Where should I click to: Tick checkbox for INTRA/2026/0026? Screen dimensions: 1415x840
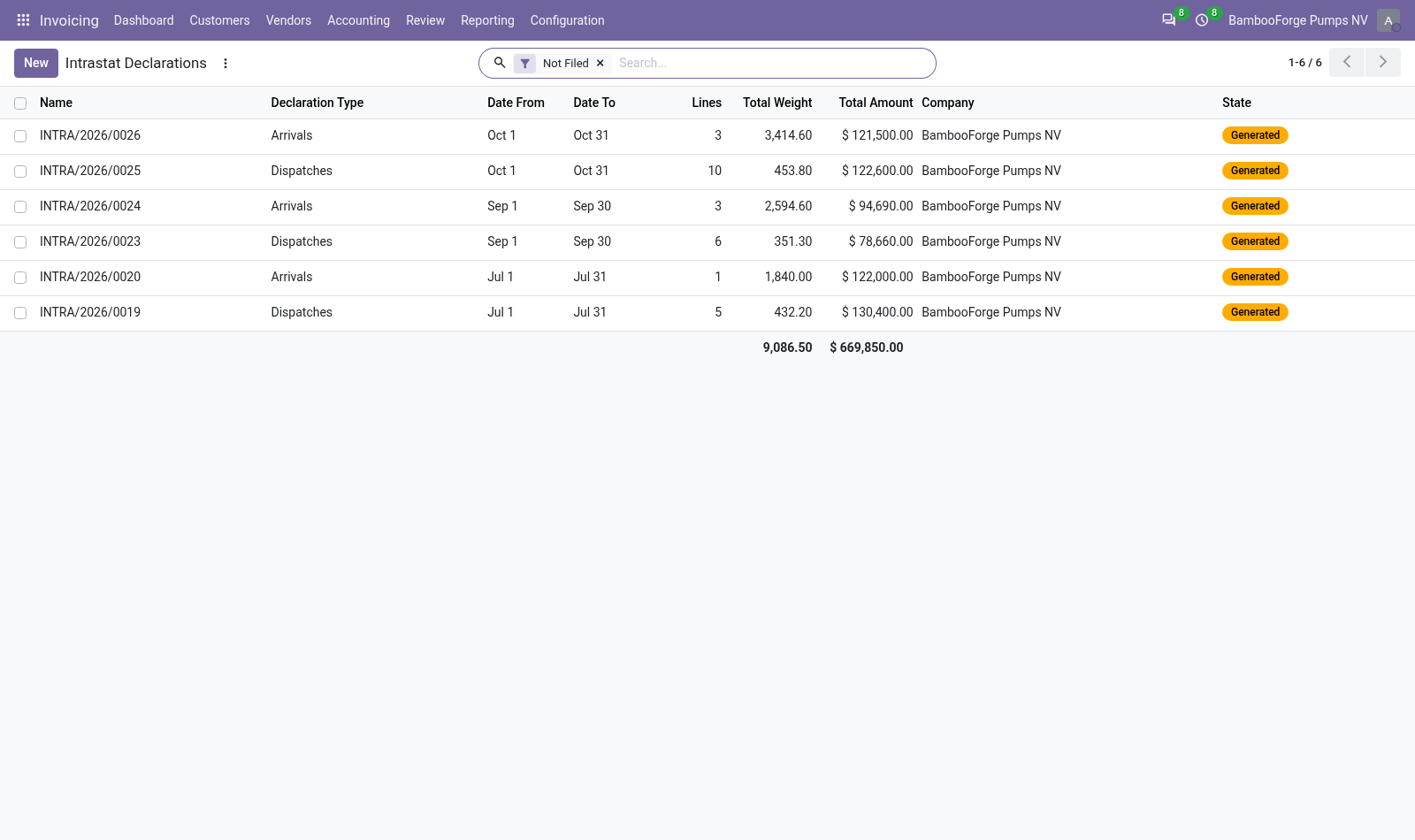[x=20, y=136]
